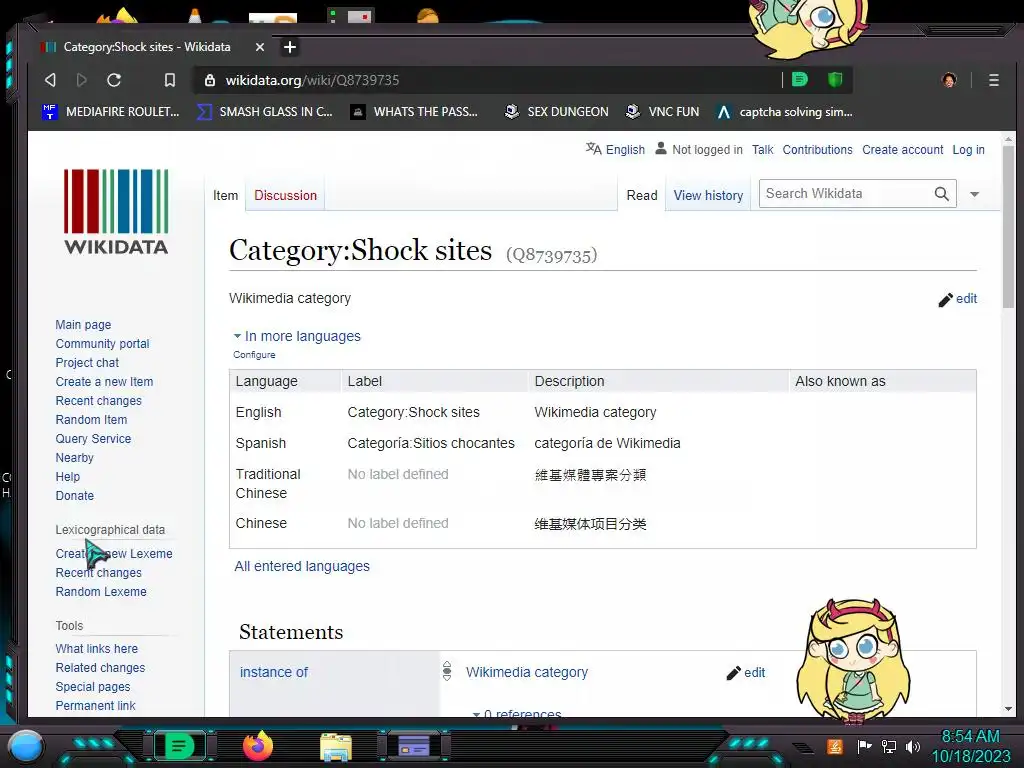Close the Category:Shock sites tab
Image resolution: width=1024 pixels, height=768 pixels.
(260, 47)
